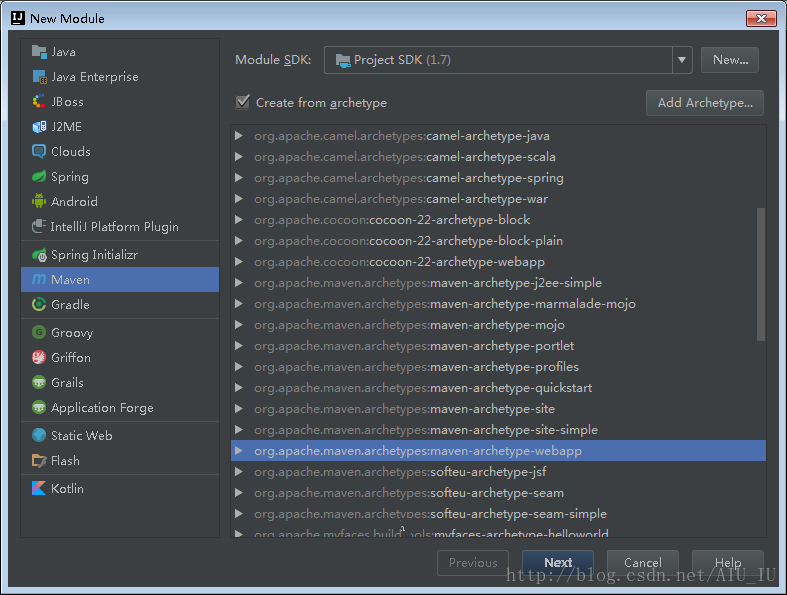Click the Spring leaf icon
787x595 pixels.
point(39,176)
